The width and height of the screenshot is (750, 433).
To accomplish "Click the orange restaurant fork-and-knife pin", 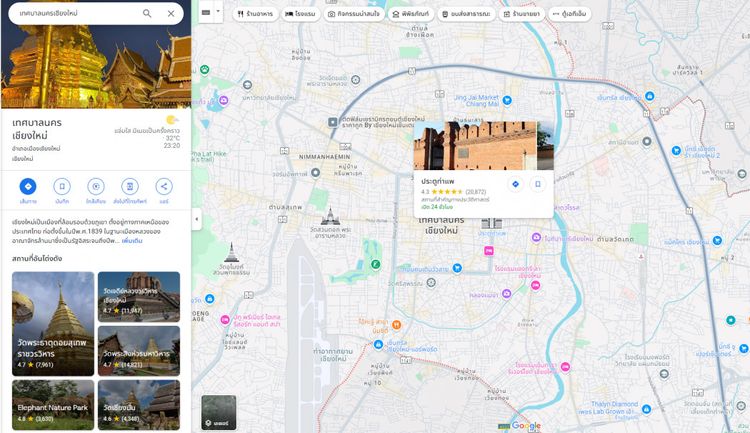I will coord(396,325).
